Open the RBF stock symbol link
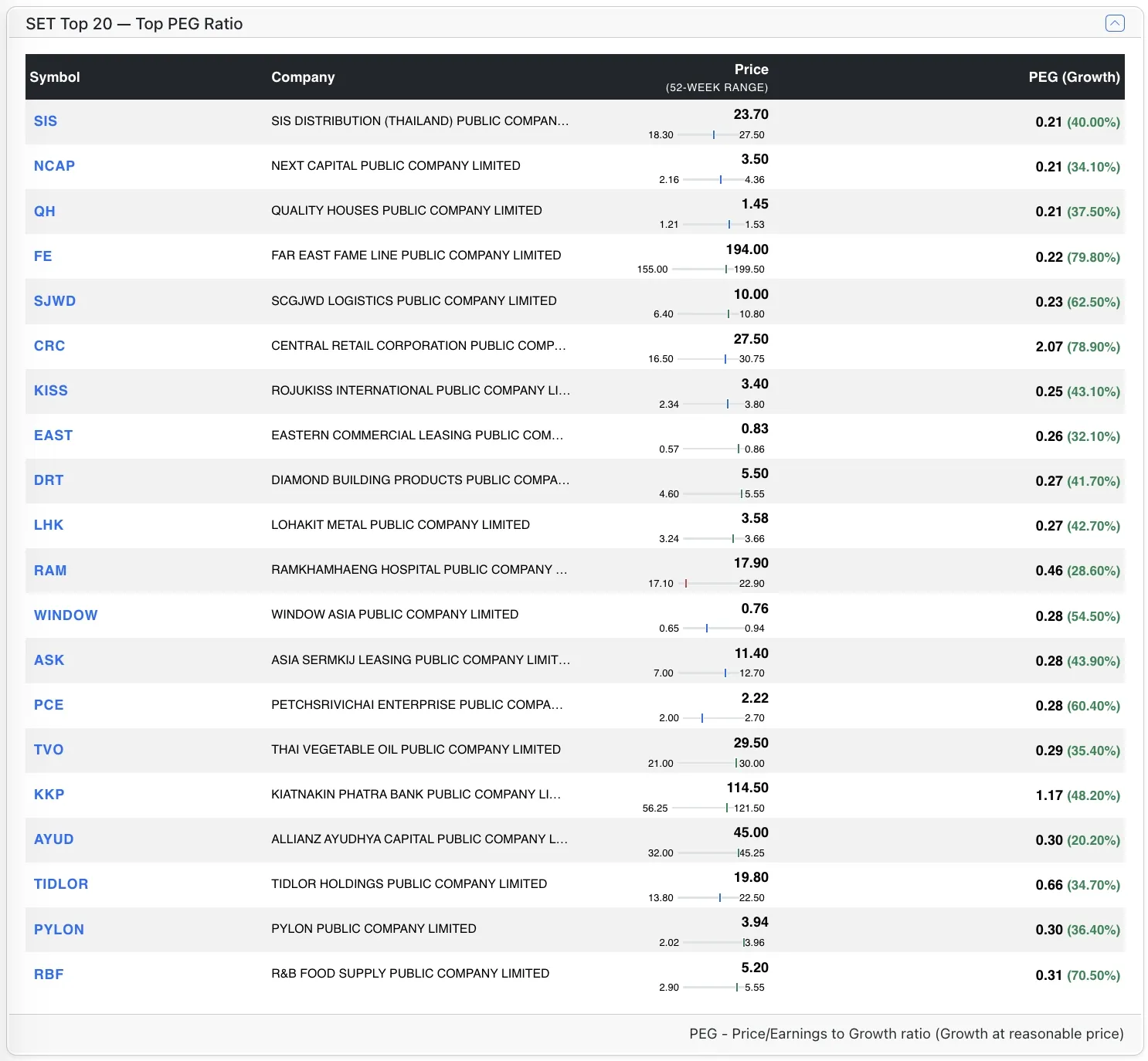 point(49,974)
